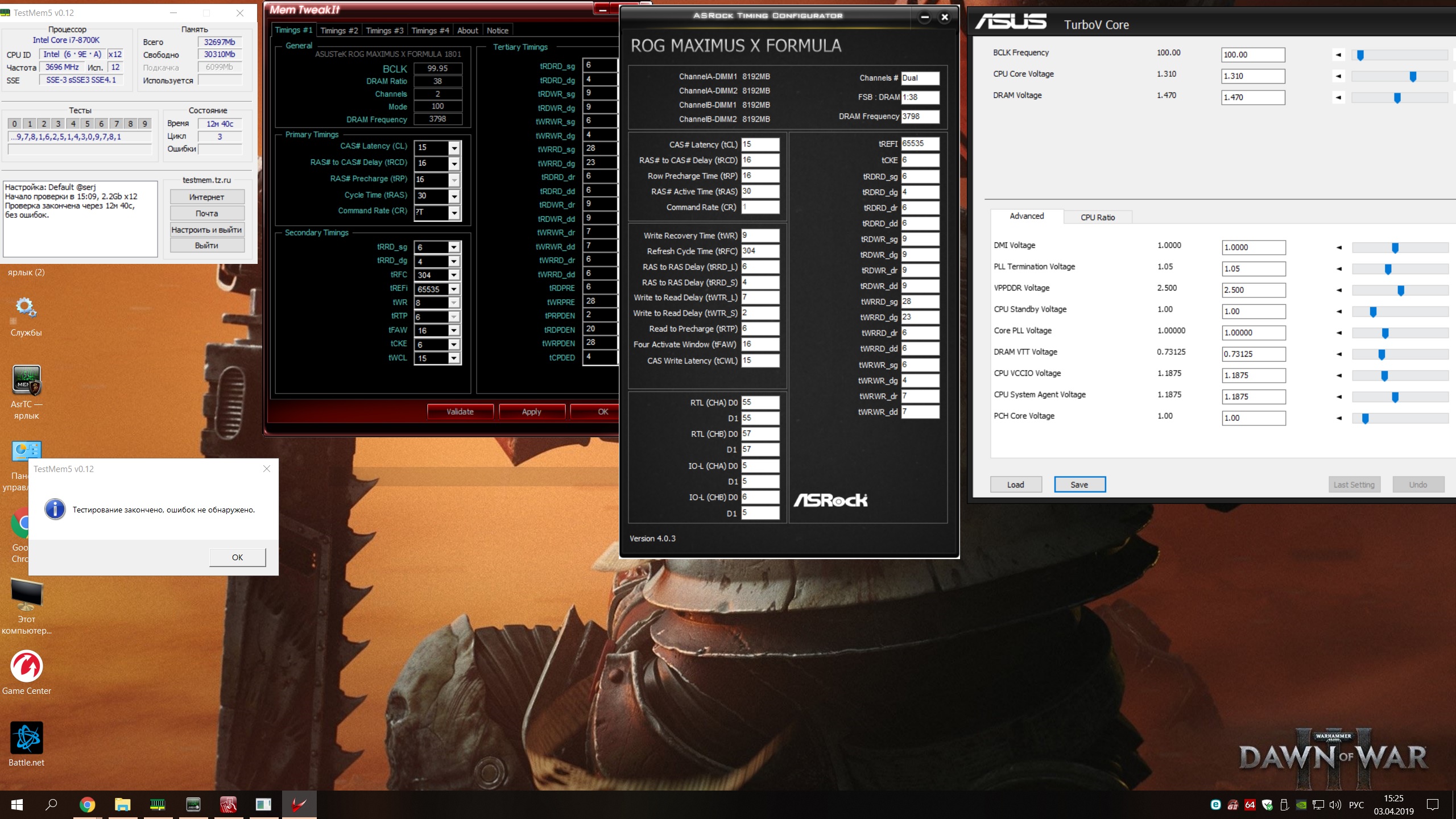Toggle test number 5 in TestMem5
The height and width of the screenshot is (819, 1456).
(x=87, y=123)
